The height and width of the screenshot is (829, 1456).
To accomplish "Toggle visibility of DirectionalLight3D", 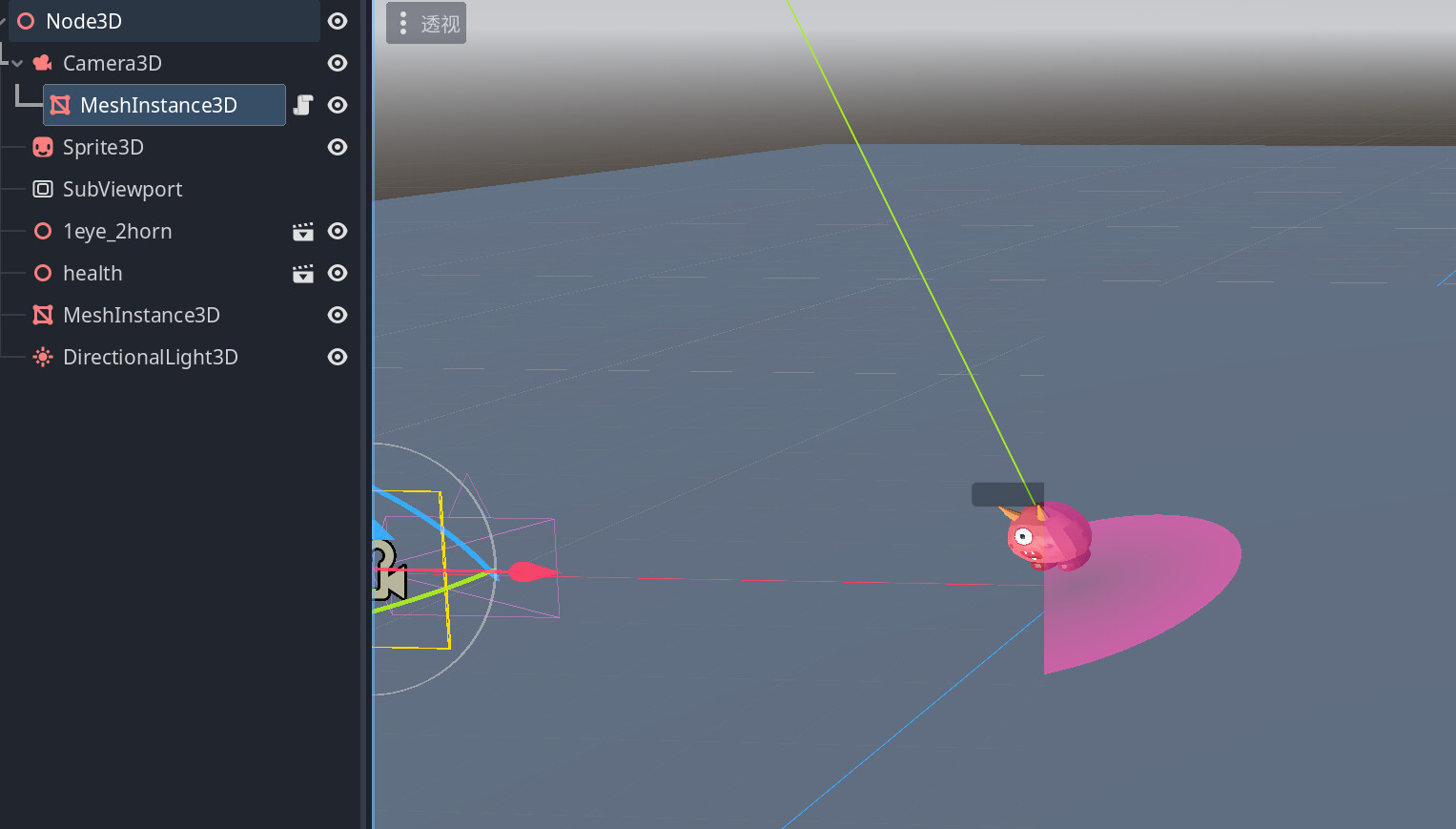I will (338, 357).
